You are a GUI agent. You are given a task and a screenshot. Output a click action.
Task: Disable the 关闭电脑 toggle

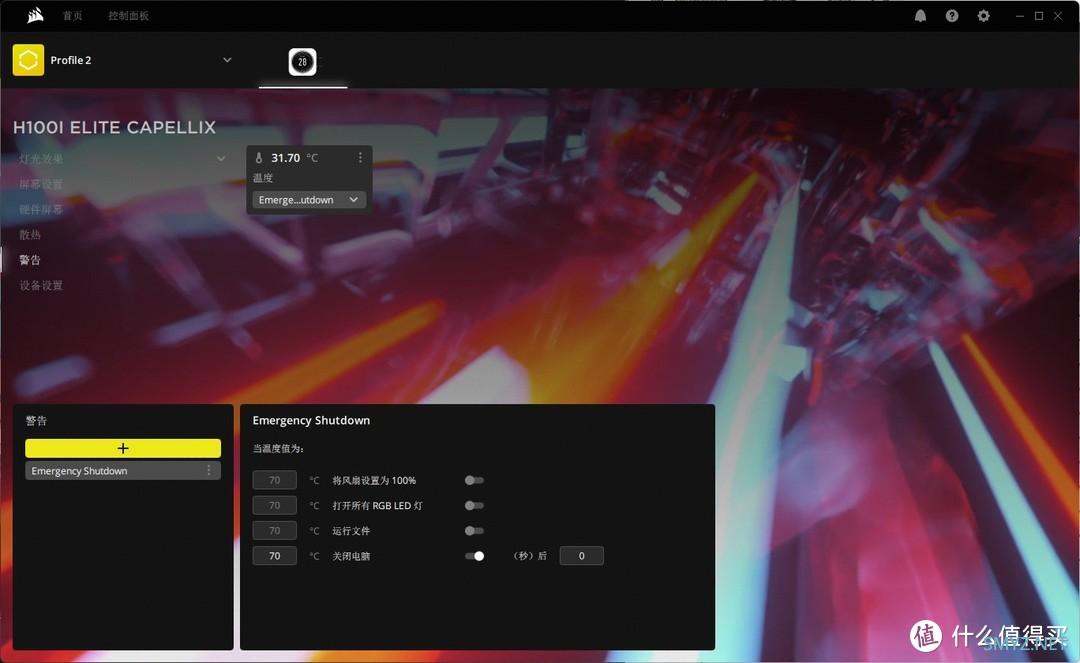click(474, 556)
